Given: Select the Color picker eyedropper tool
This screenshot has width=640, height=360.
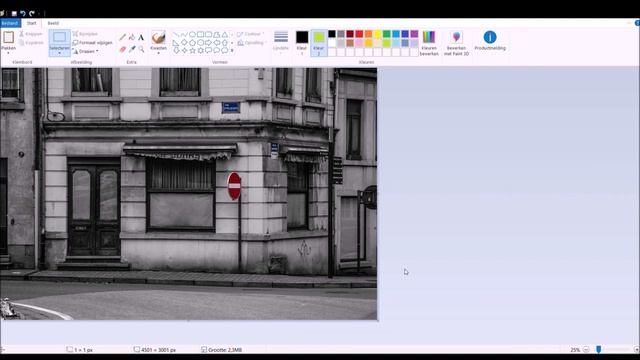Looking at the screenshot, I should coord(132,49).
